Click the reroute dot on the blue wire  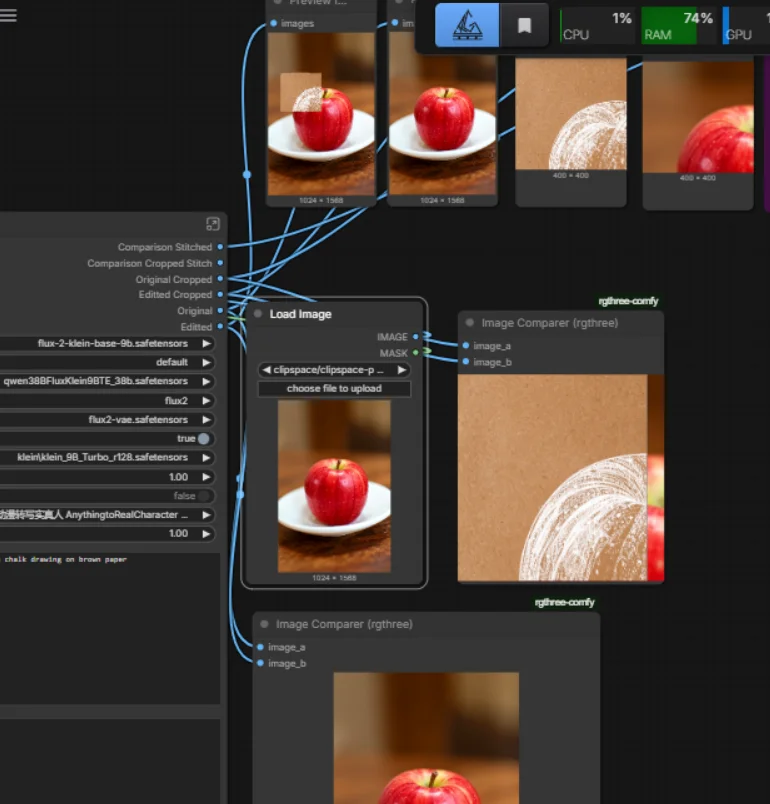click(247, 174)
